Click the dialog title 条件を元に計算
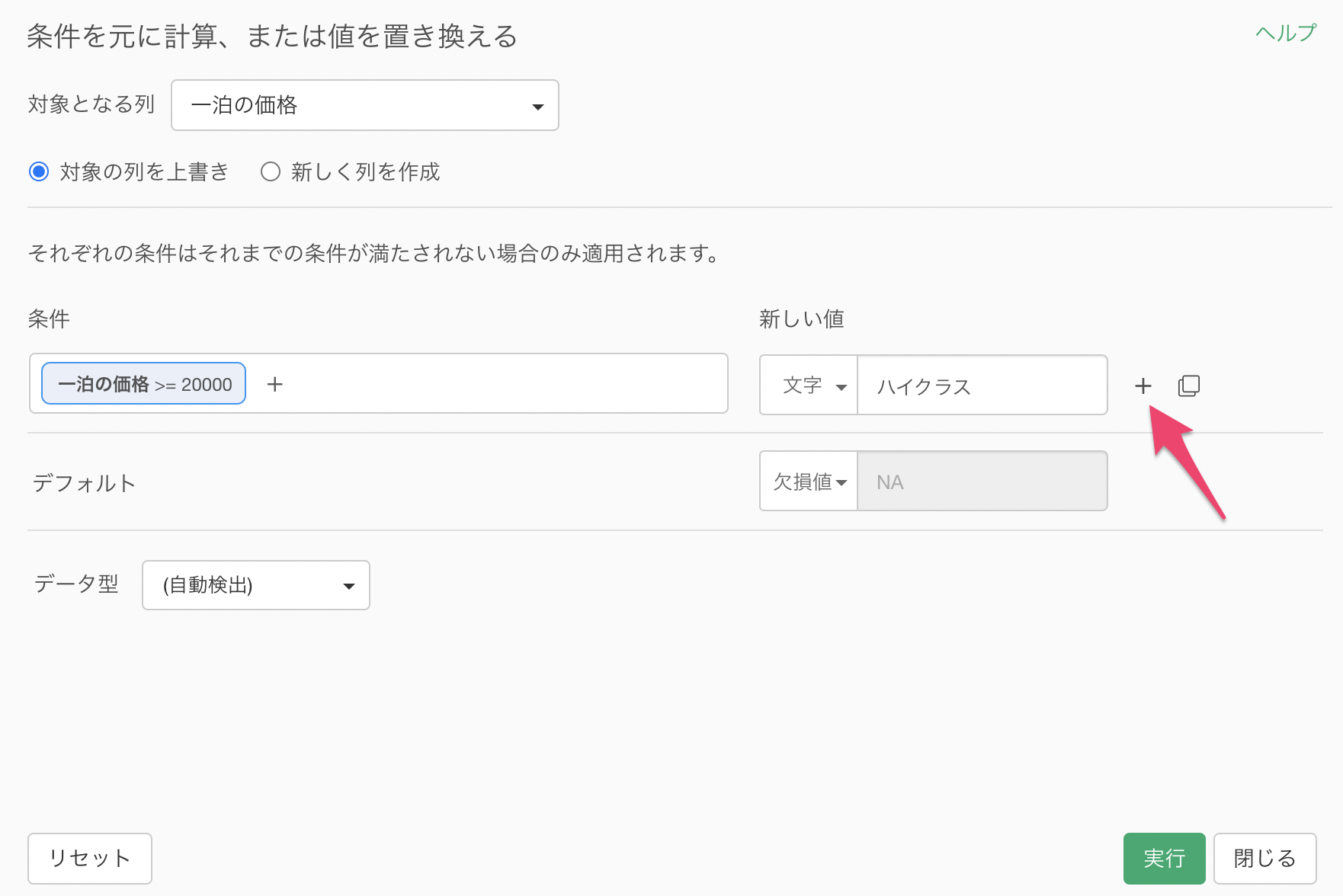This screenshot has width=1343, height=896. [x=272, y=37]
